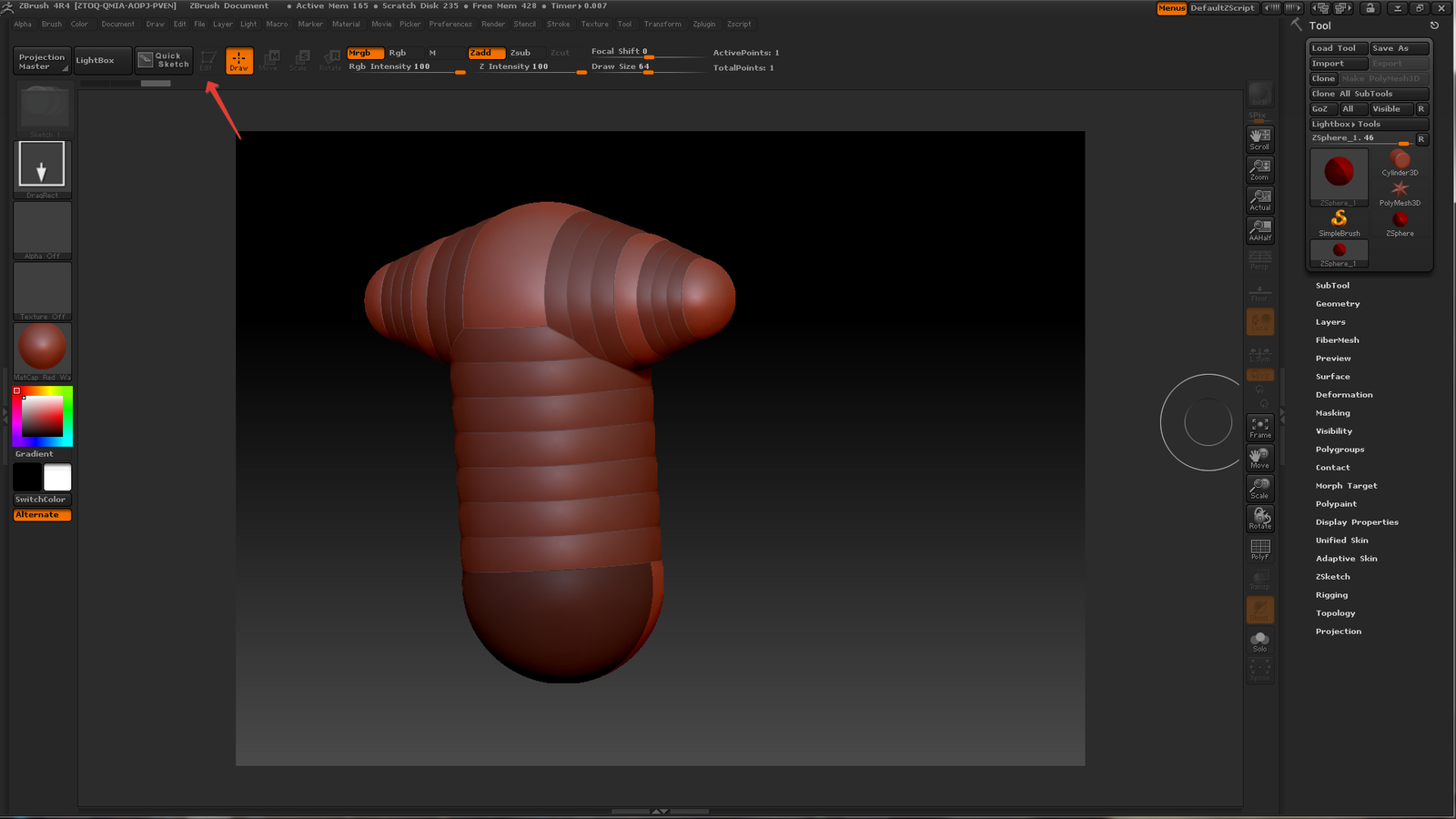Toggle the PolyF polyframe display
Screen dimensions: 1456x819
point(1259,549)
